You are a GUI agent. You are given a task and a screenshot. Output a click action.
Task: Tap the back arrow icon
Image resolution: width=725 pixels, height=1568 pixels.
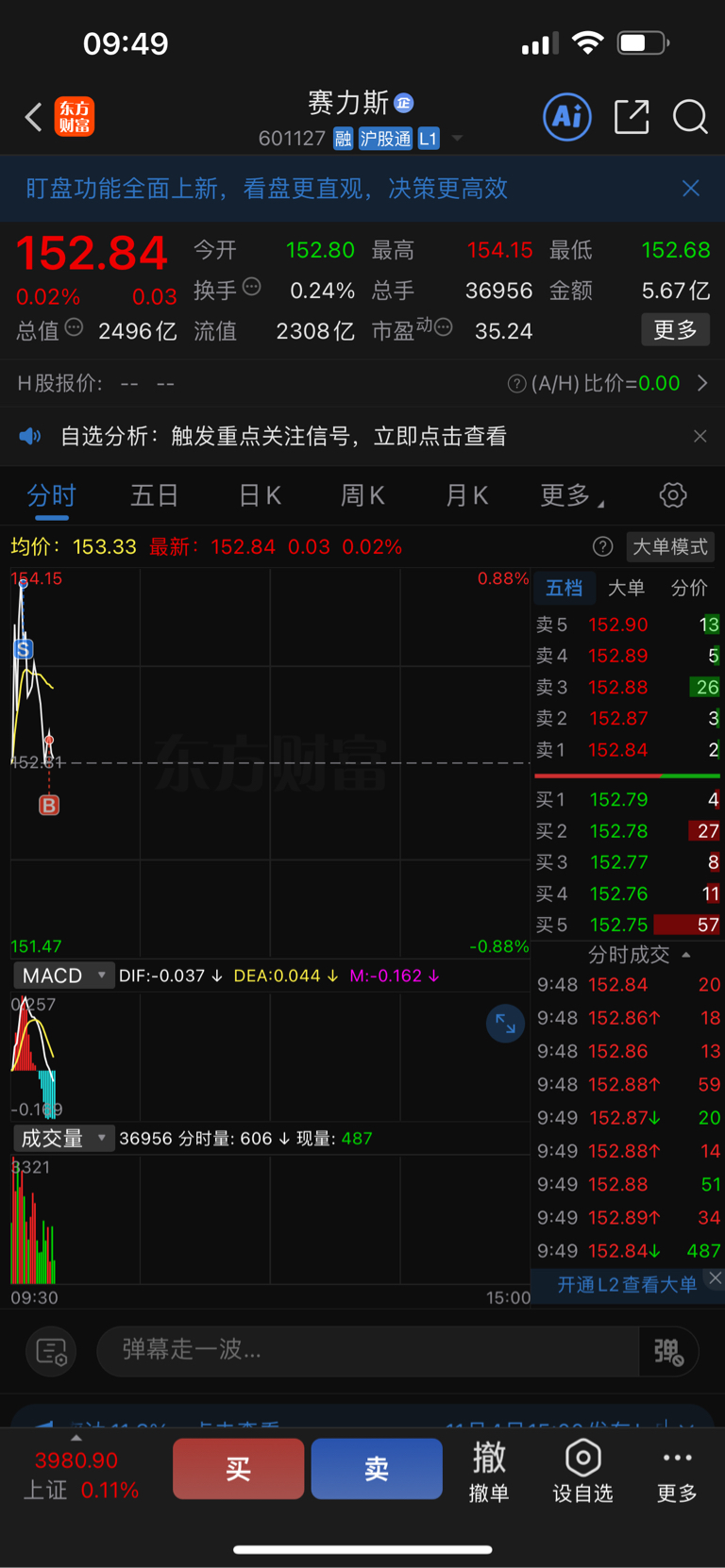[34, 117]
